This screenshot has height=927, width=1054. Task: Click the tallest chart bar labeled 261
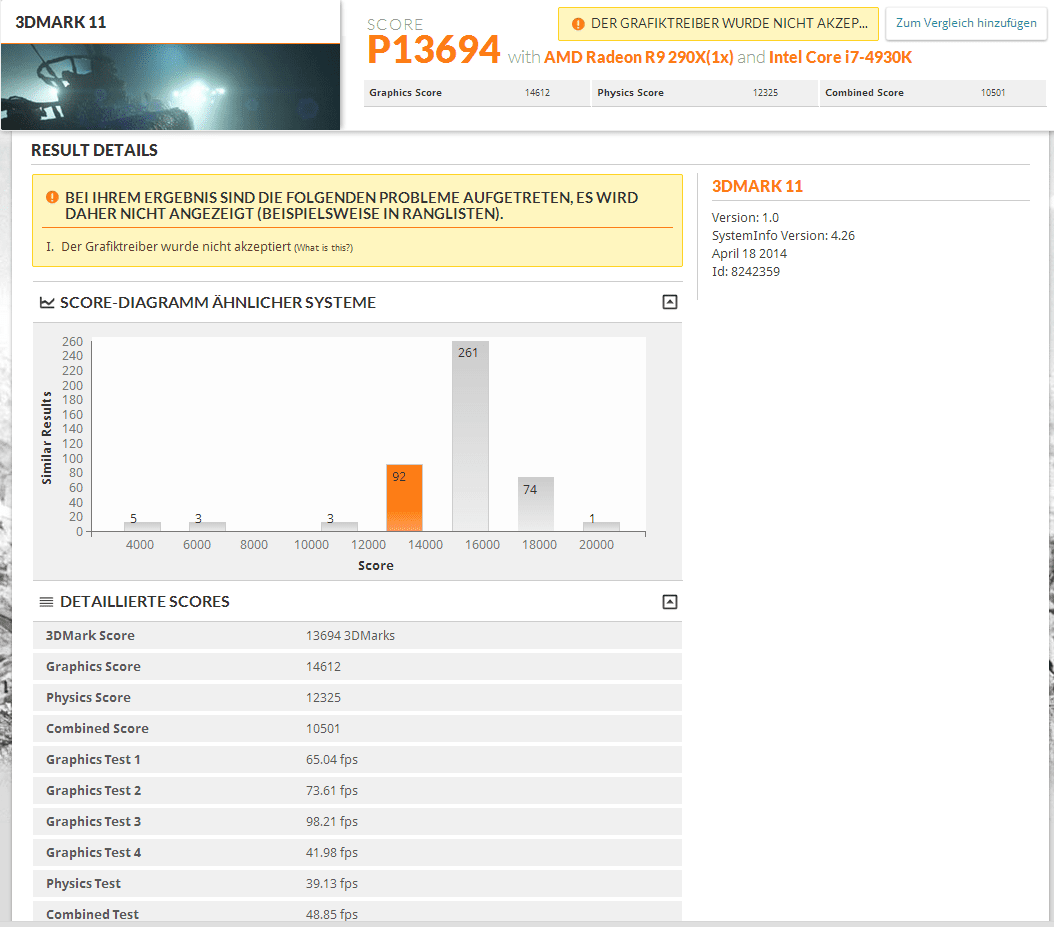pyautogui.click(x=471, y=436)
